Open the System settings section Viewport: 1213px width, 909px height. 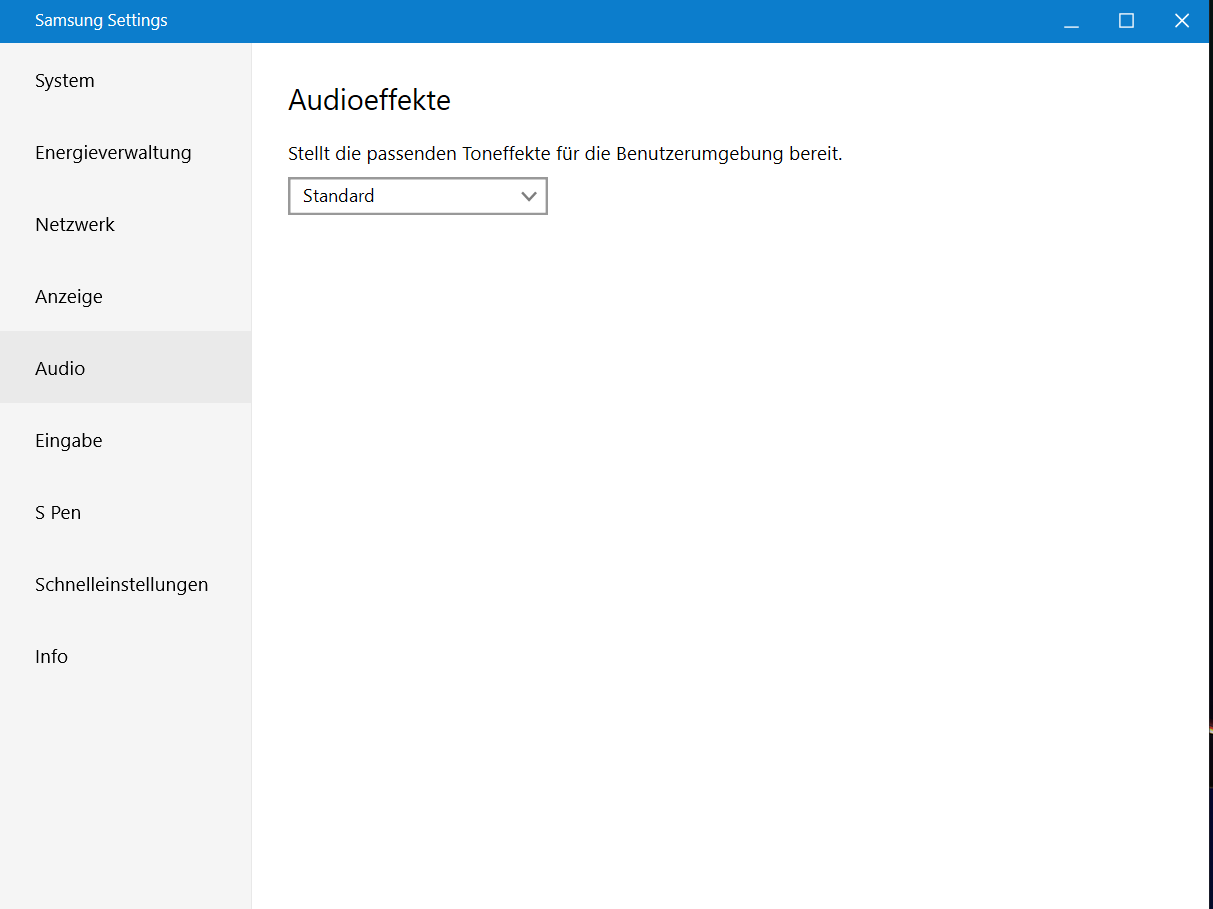[65, 81]
